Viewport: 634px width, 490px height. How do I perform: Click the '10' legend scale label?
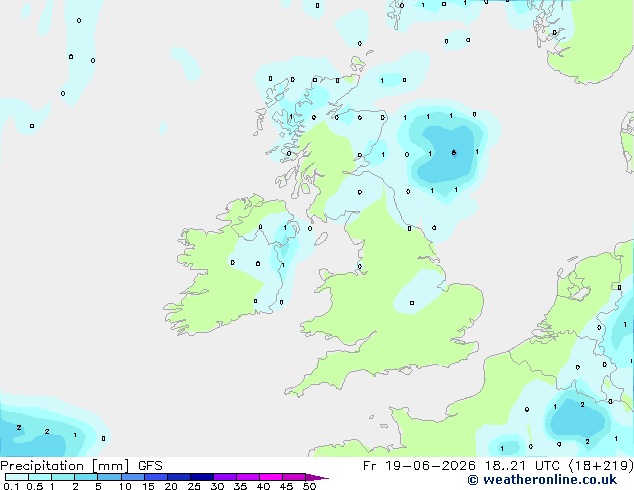(125, 486)
